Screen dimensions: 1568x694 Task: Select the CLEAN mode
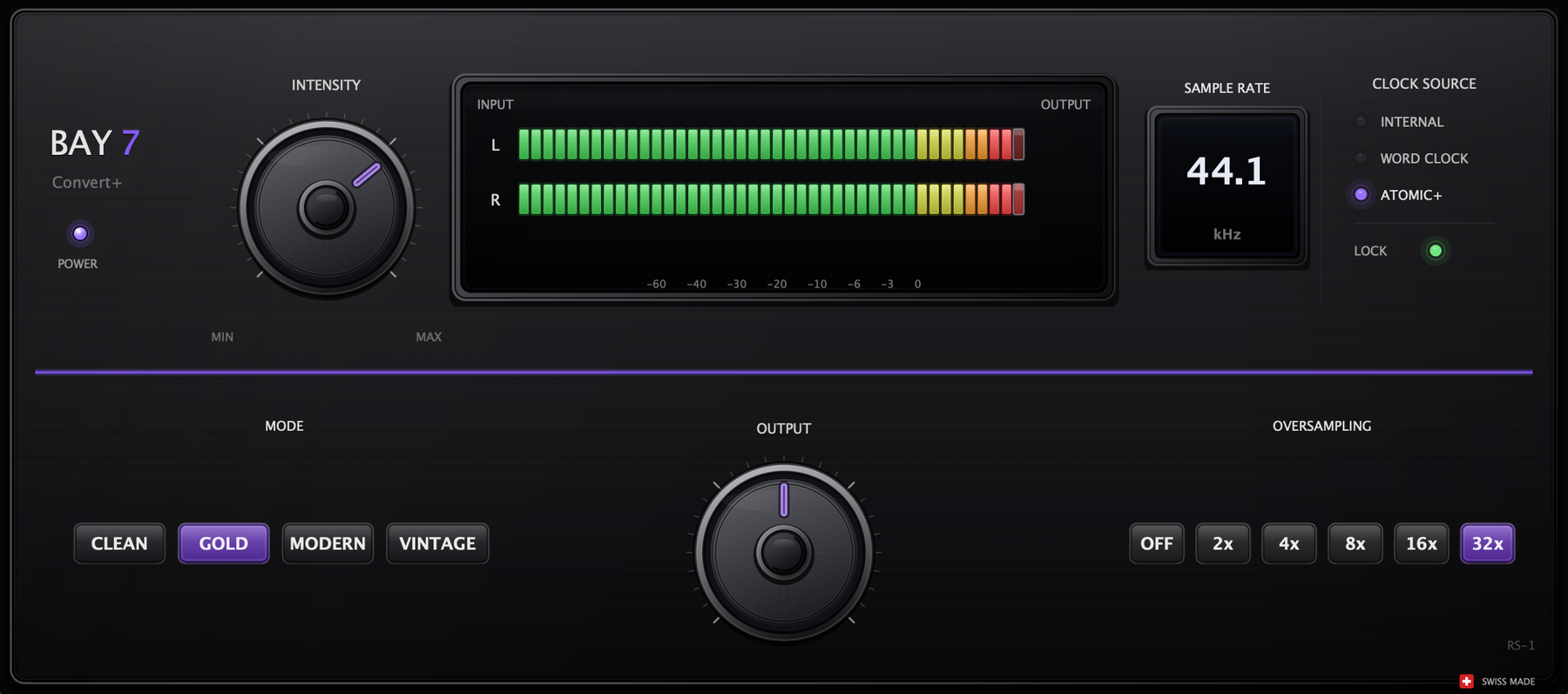pos(119,543)
